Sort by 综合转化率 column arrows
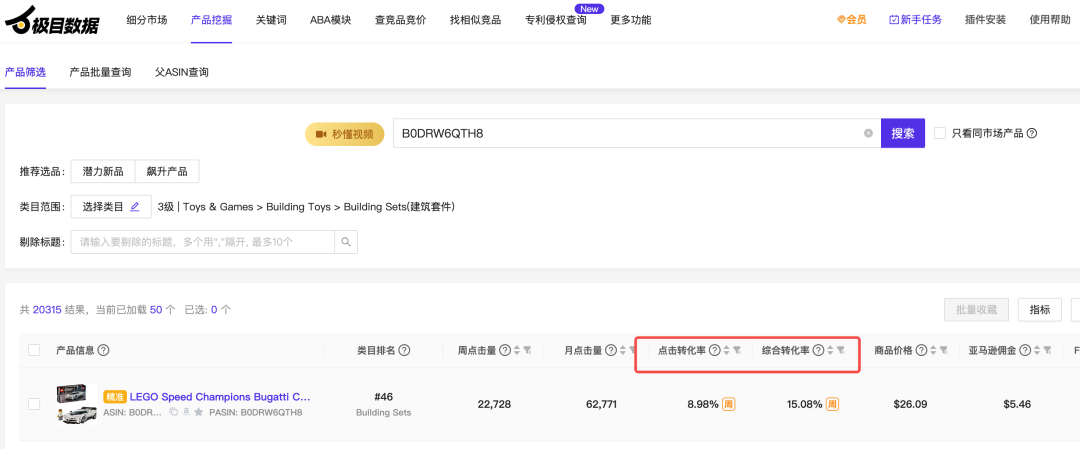The height and width of the screenshot is (449, 1080). point(830,351)
